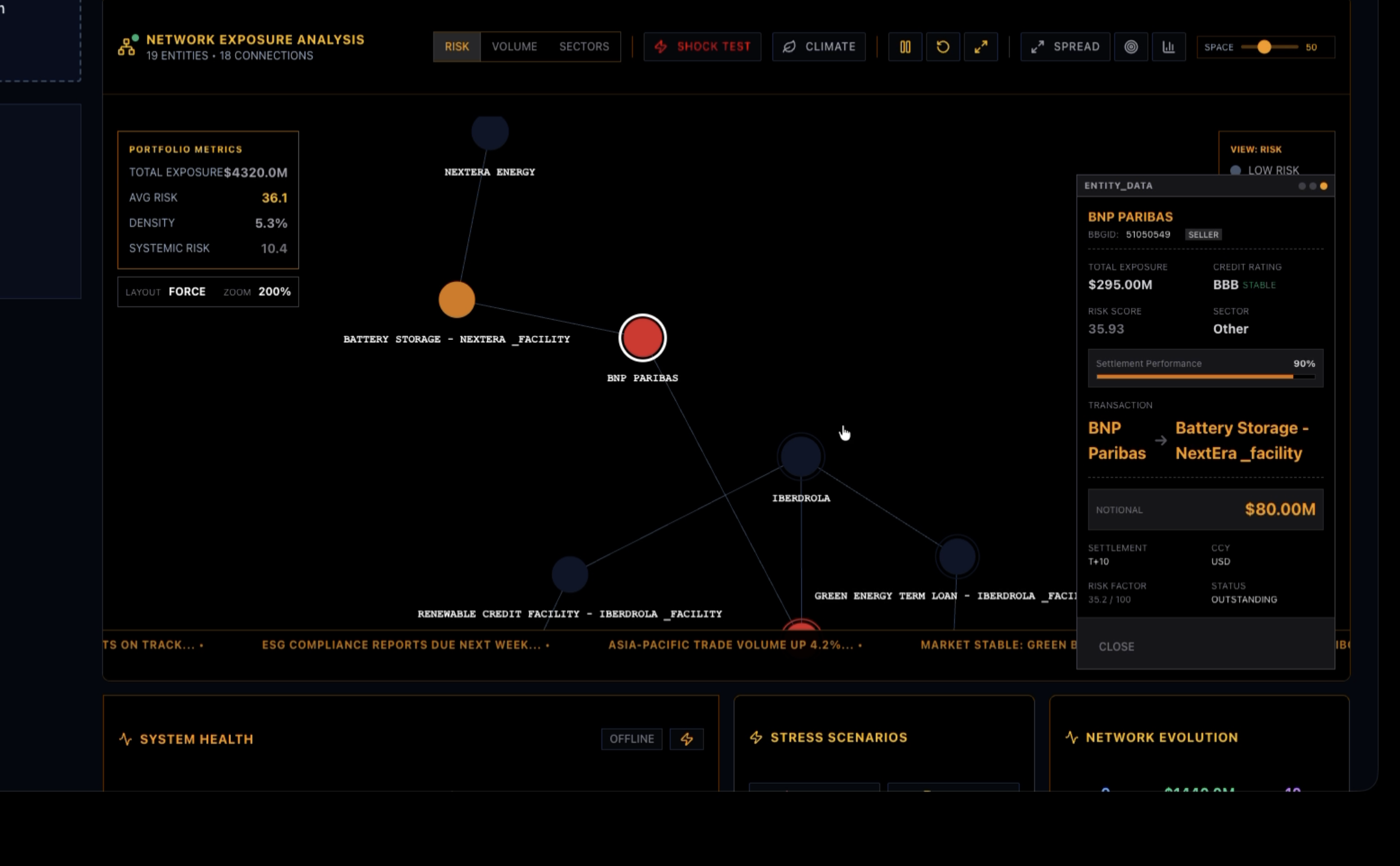1400x866 pixels.
Task: Click the fullscreen expand arrows icon
Action: point(980,47)
